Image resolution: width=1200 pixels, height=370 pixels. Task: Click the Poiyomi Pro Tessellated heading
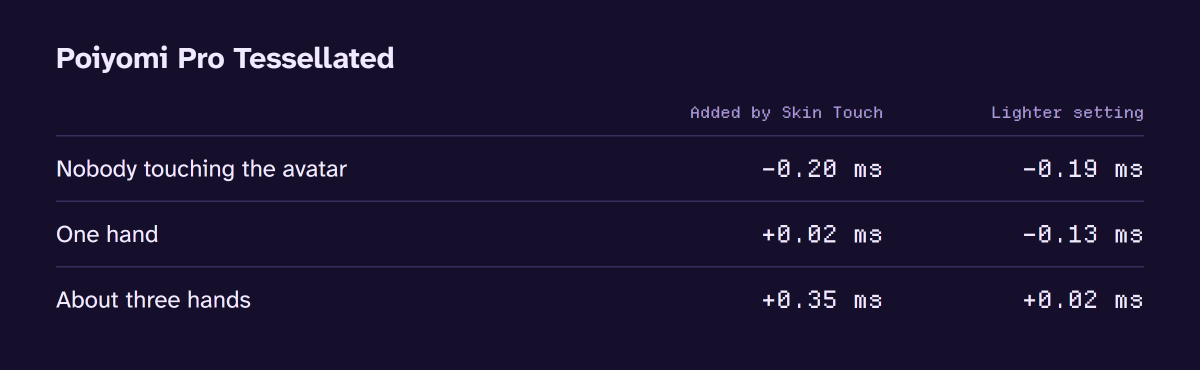click(225, 58)
